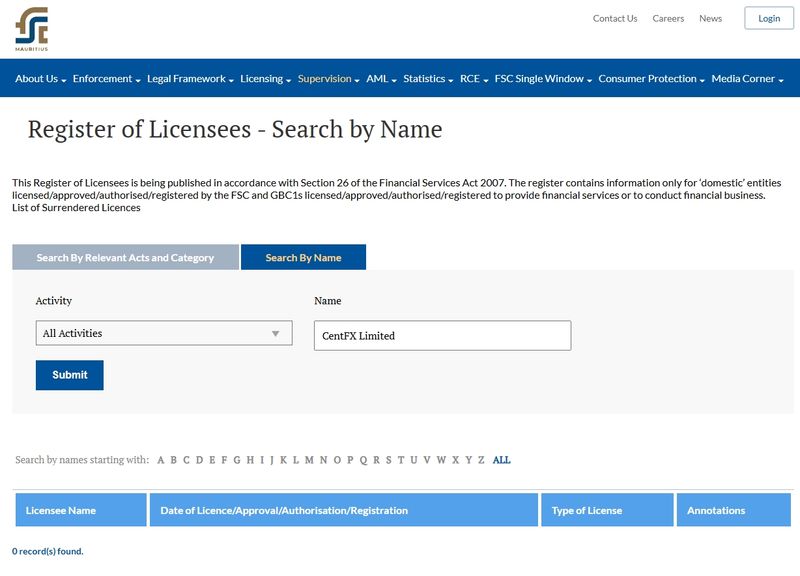Open the Careers link
The height and width of the screenshot is (576, 800).
coord(668,18)
